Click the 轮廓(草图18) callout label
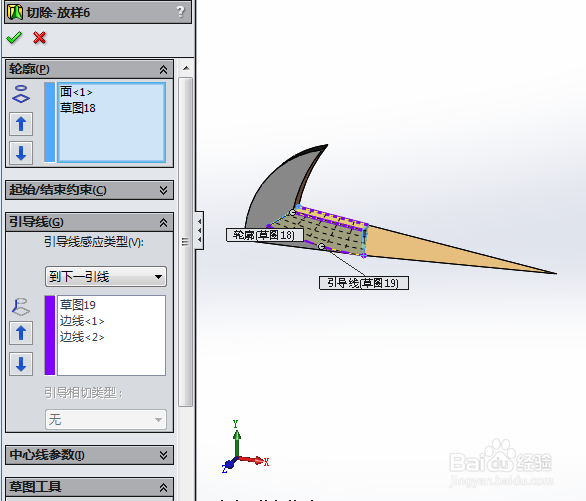 [x=264, y=235]
